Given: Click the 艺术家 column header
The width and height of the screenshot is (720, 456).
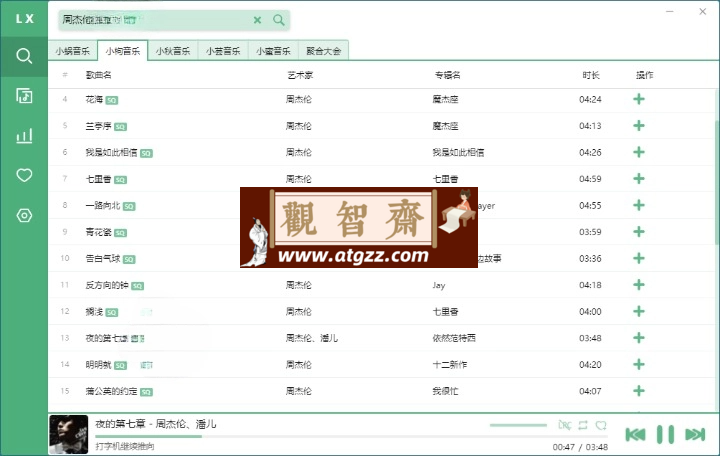Looking at the screenshot, I should coord(300,75).
